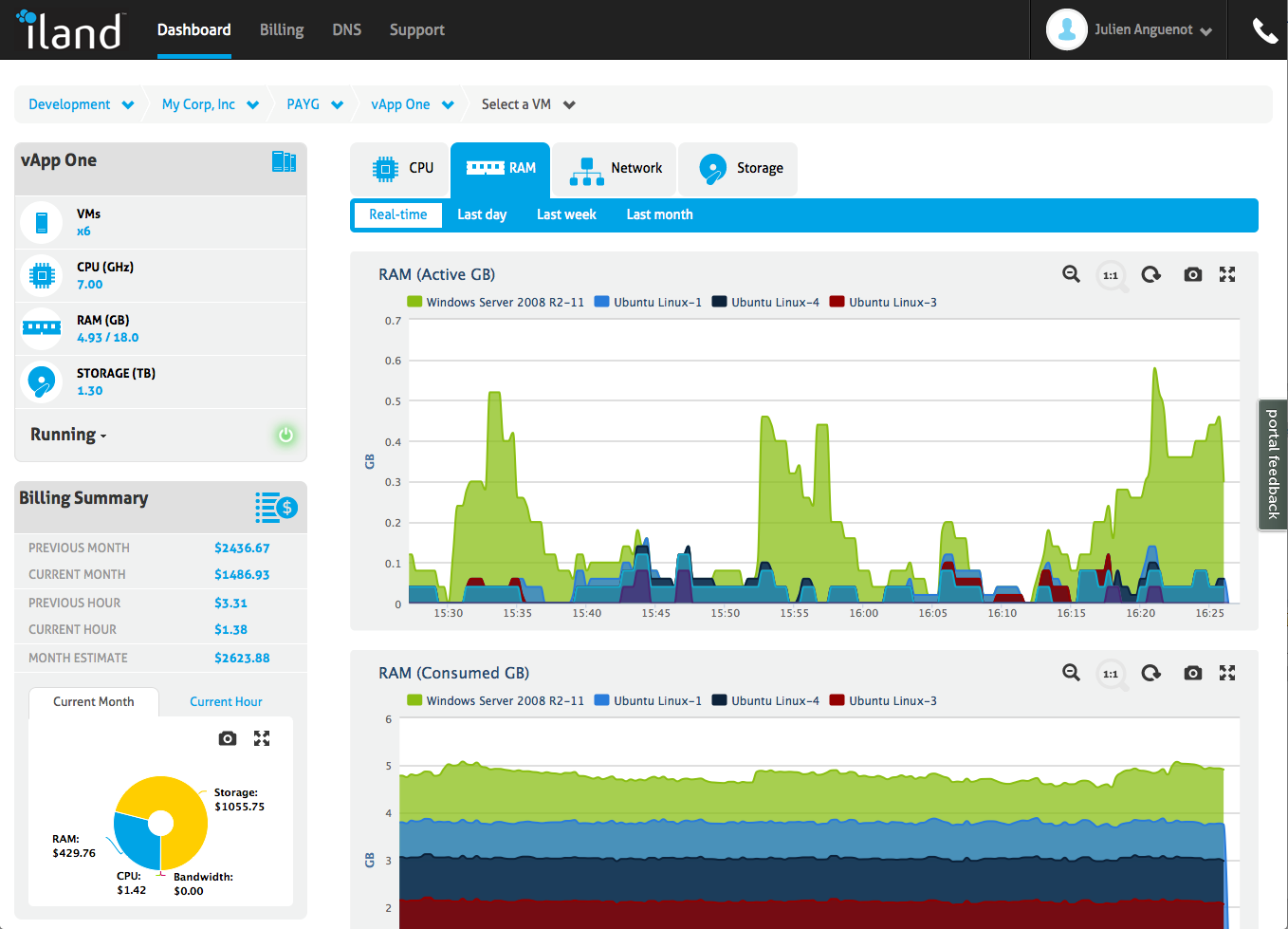
Task: Toggle Ubuntu Linux-1 in Active chart legend
Action: (649, 302)
